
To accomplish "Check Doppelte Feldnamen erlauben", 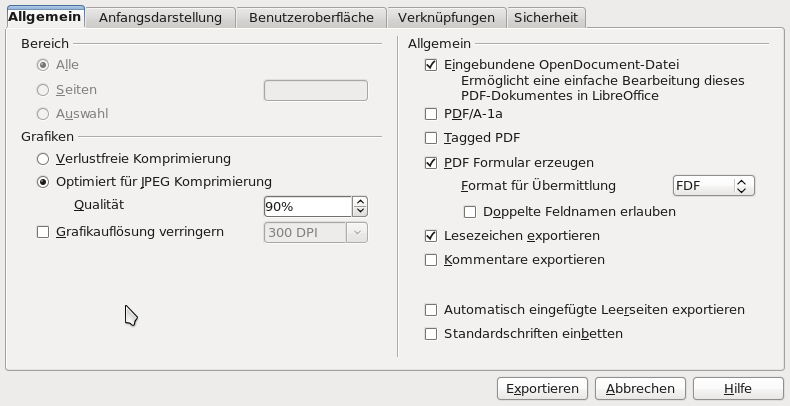I will (470, 212).
